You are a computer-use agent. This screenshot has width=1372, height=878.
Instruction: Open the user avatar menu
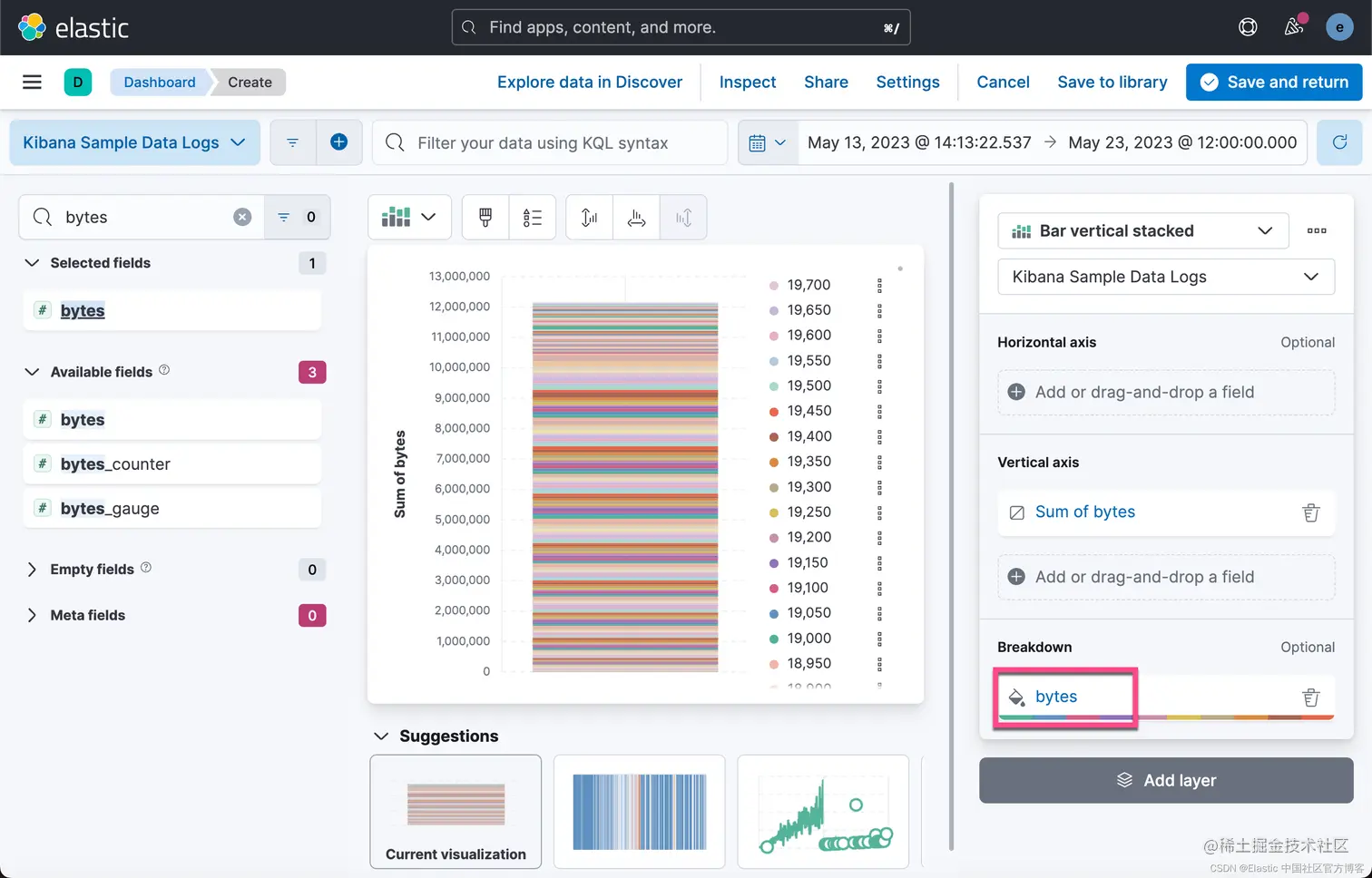tap(1339, 27)
